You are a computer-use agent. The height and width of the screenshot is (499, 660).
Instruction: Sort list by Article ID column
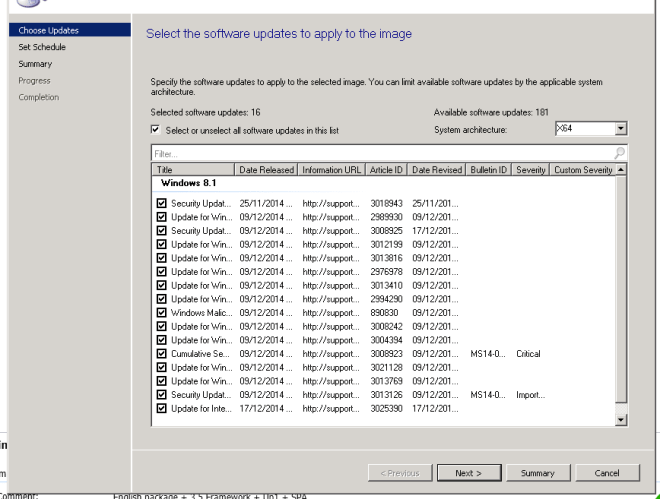[386, 170]
